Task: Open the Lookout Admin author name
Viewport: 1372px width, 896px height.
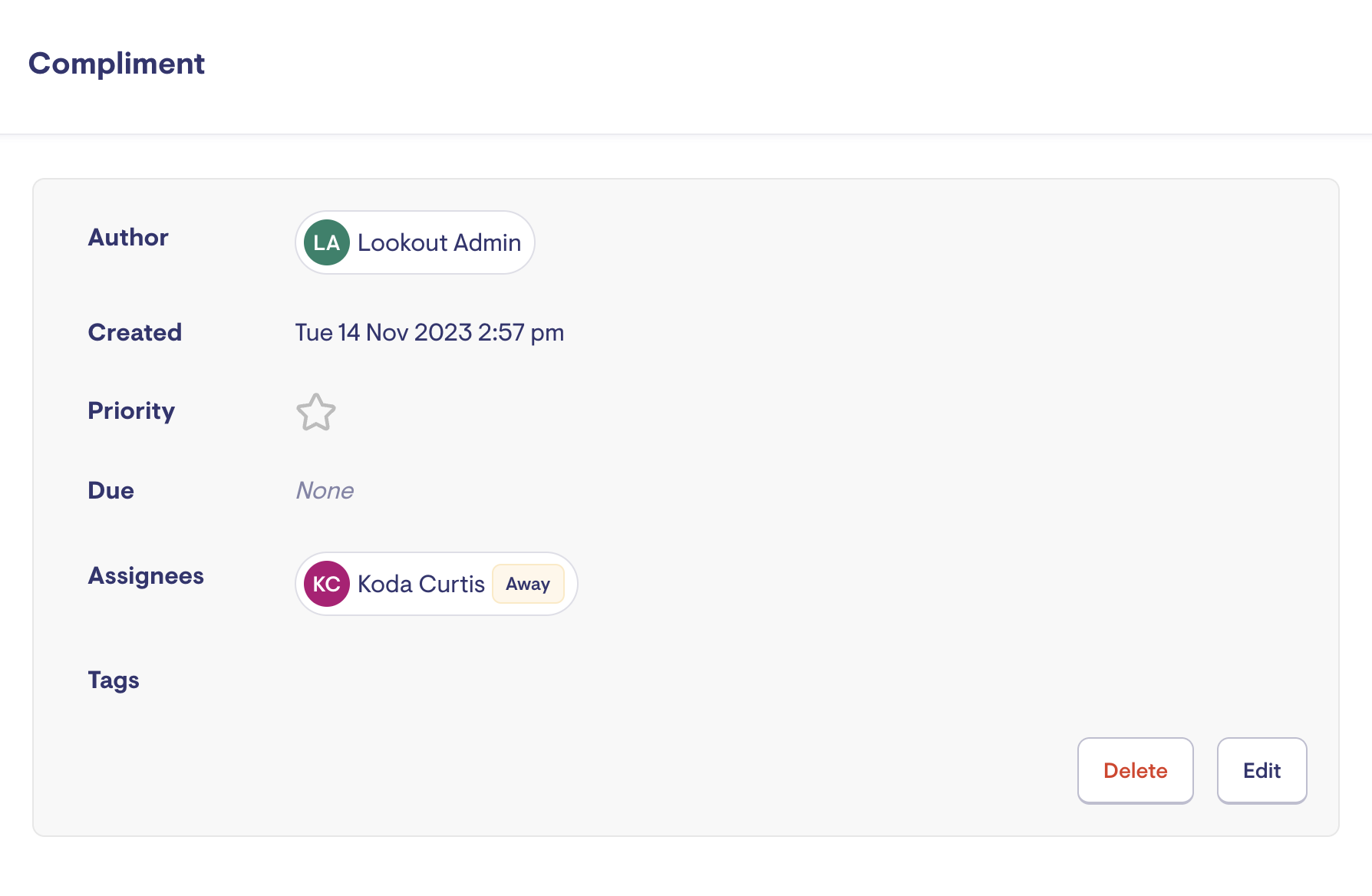Action: [x=439, y=242]
